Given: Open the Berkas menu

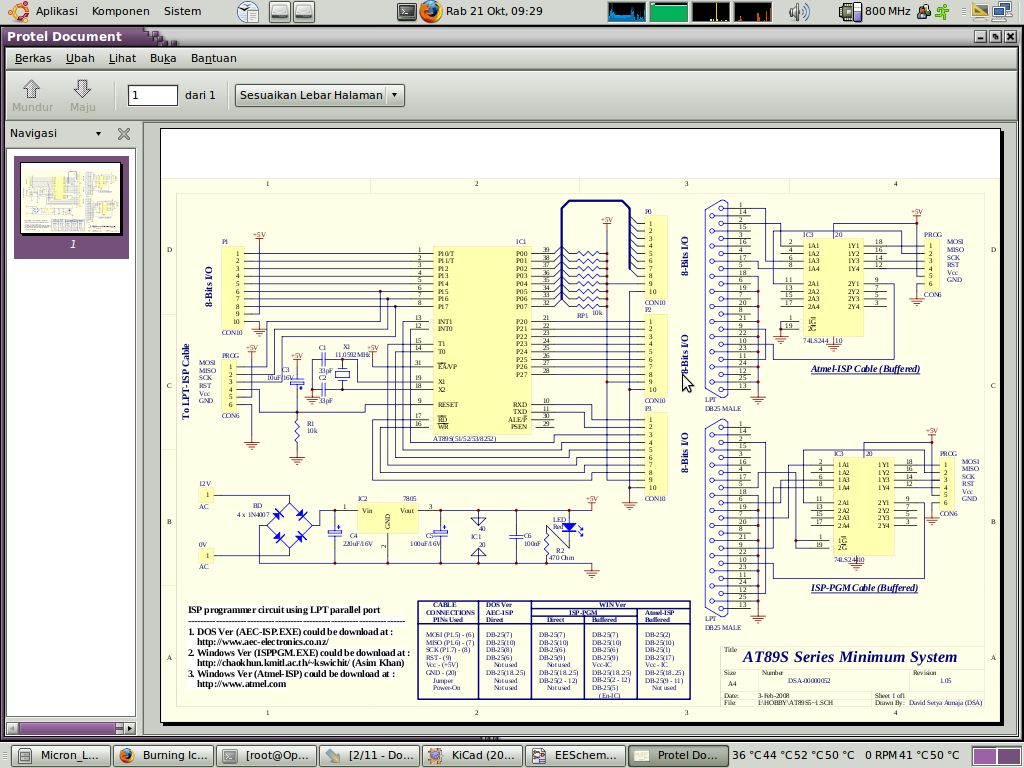Looking at the screenshot, I should pos(33,58).
